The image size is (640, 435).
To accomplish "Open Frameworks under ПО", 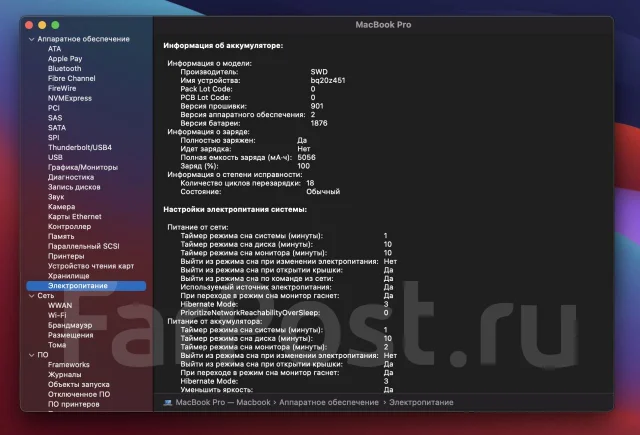I will pos(69,365).
